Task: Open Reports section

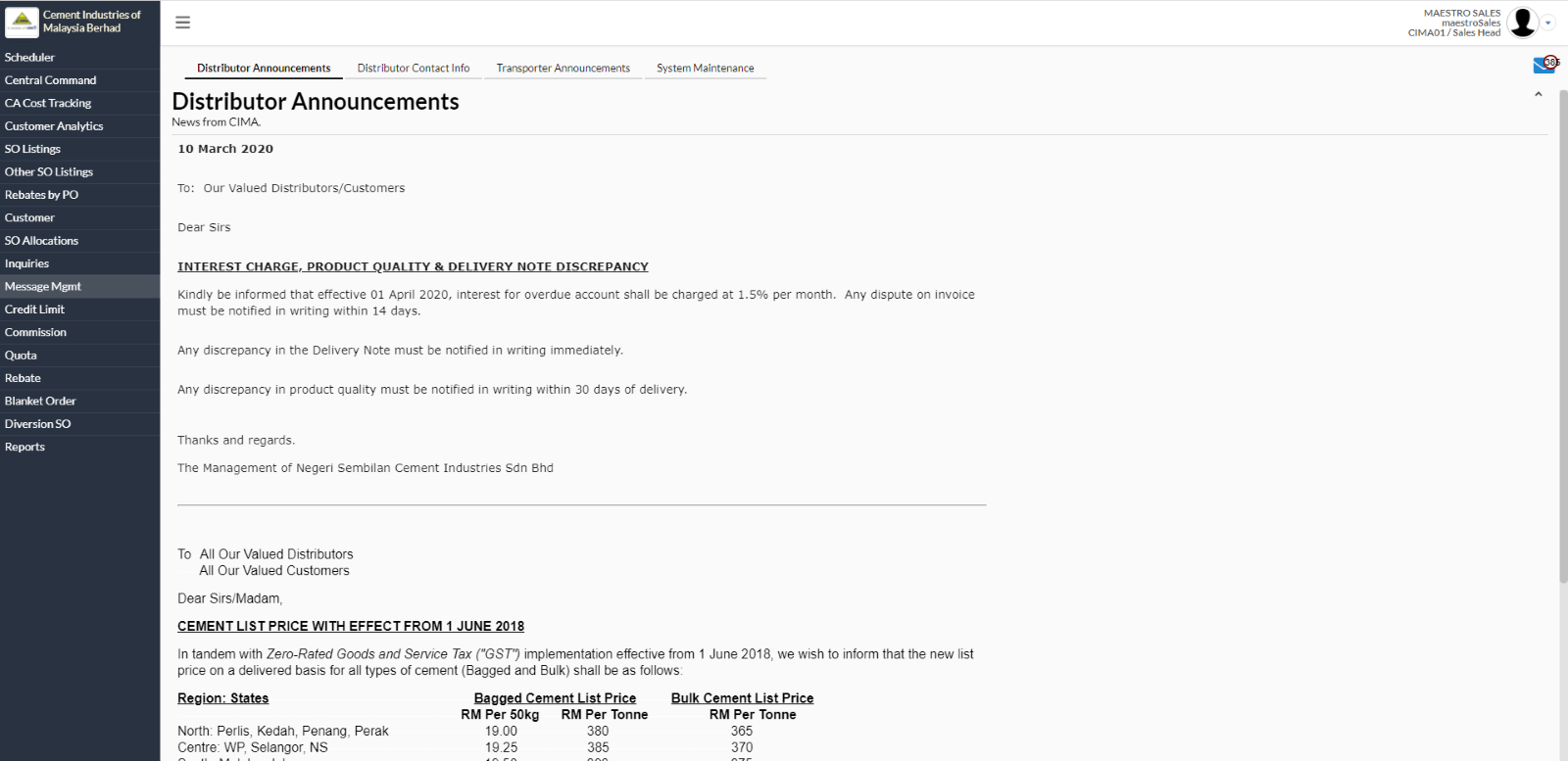Action: 79,447
